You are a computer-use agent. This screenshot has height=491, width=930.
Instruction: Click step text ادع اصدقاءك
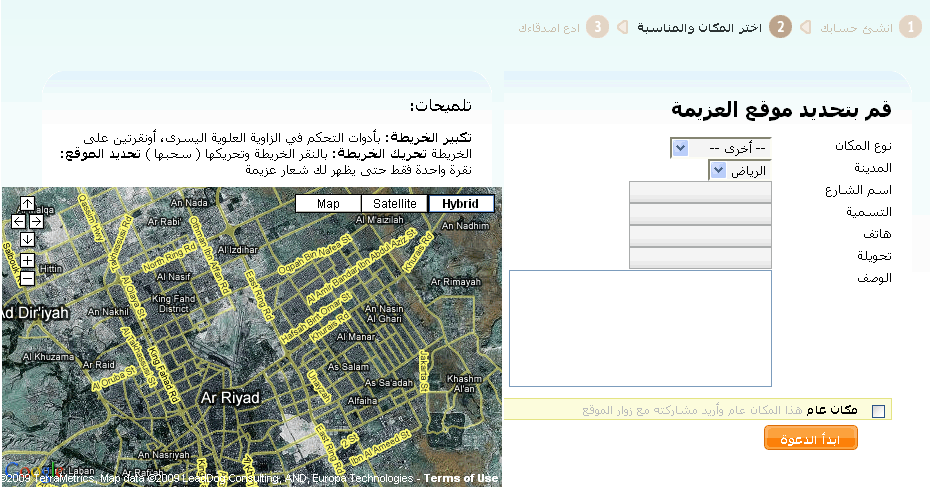pyautogui.click(x=549, y=28)
